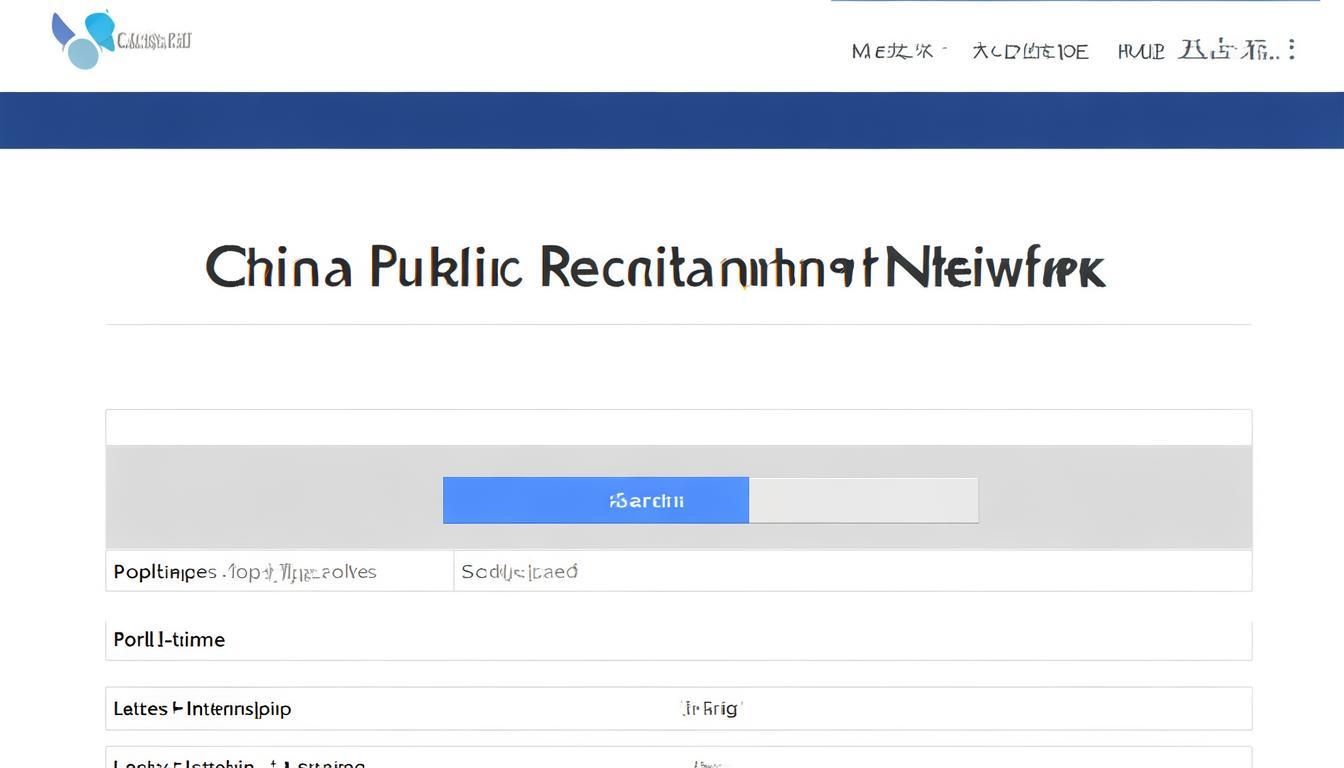
Task: Click the blue bubble logo icon
Action: click(x=83, y=40)
